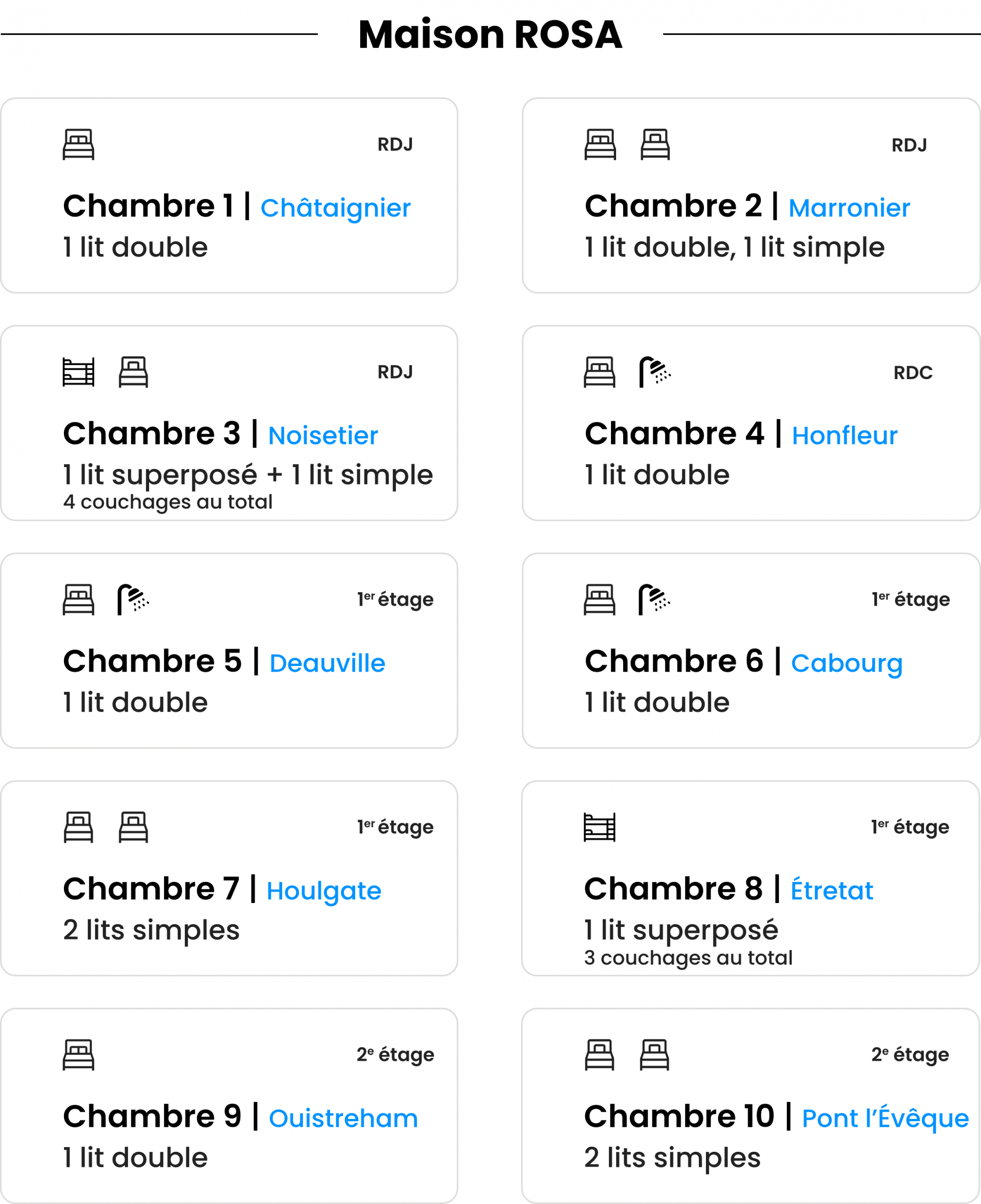
Task: Click the second bed icon in Chambre 2
Action: coord(655,145)
